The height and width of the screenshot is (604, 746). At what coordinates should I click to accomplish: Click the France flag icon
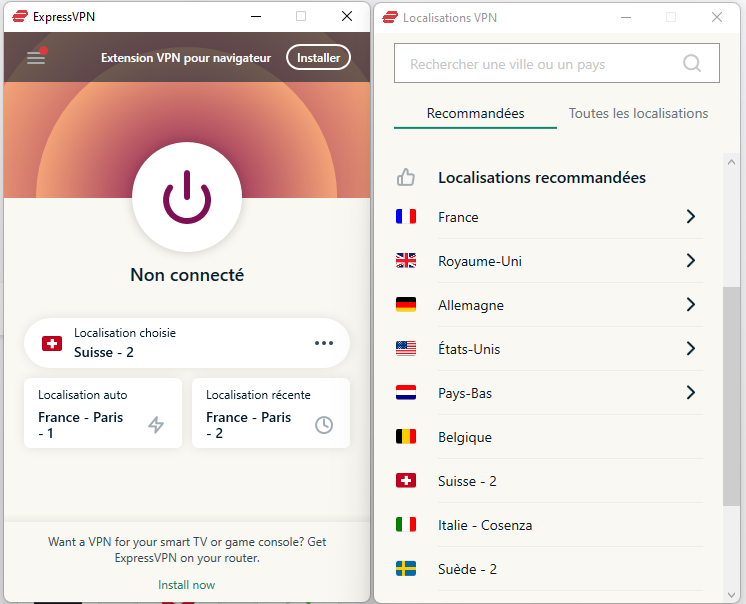pyautogui.click(x=406, y=216)
